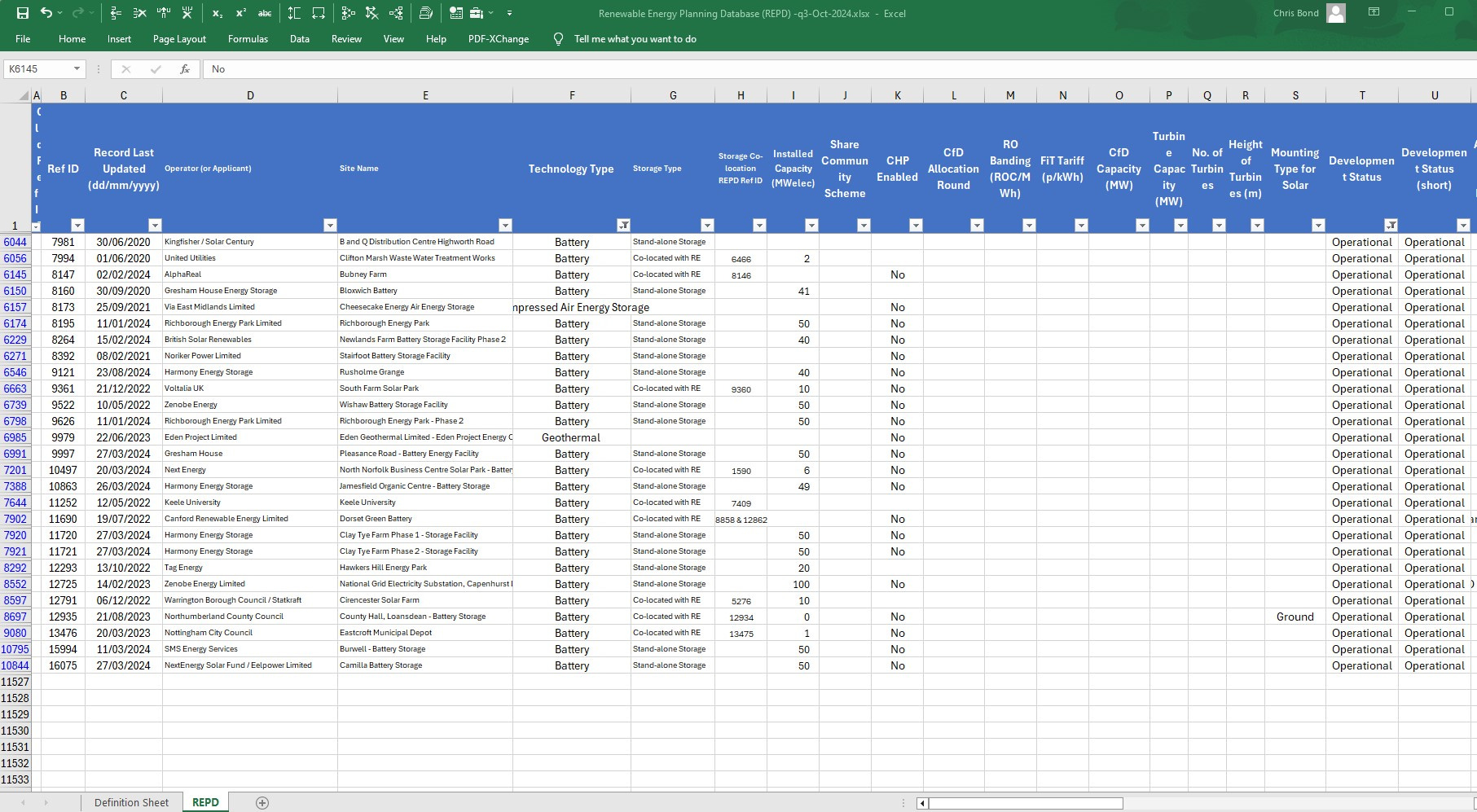Click the Insert Function fx button

click(185, 69)
